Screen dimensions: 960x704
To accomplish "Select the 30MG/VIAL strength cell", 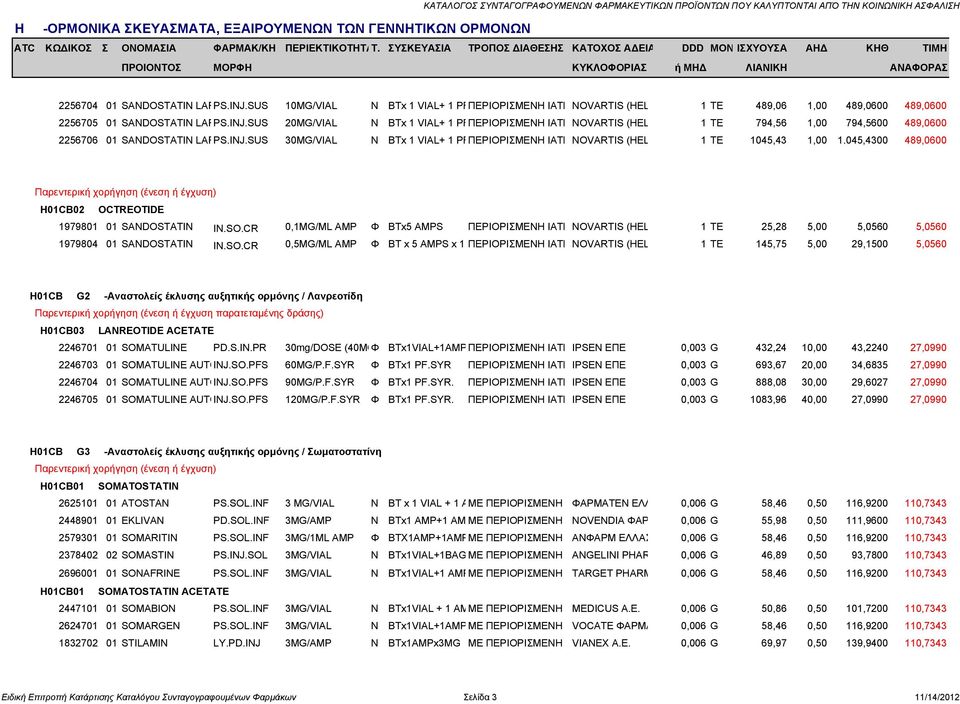I will click(x=311, y=140).
